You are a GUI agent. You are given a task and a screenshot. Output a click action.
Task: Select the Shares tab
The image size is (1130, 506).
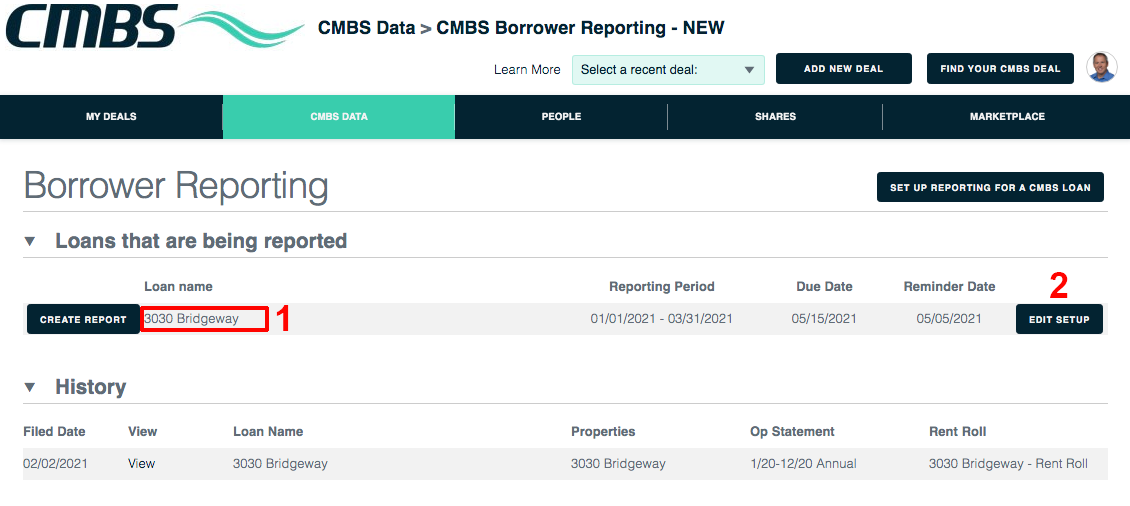click(x=775, y=117)
